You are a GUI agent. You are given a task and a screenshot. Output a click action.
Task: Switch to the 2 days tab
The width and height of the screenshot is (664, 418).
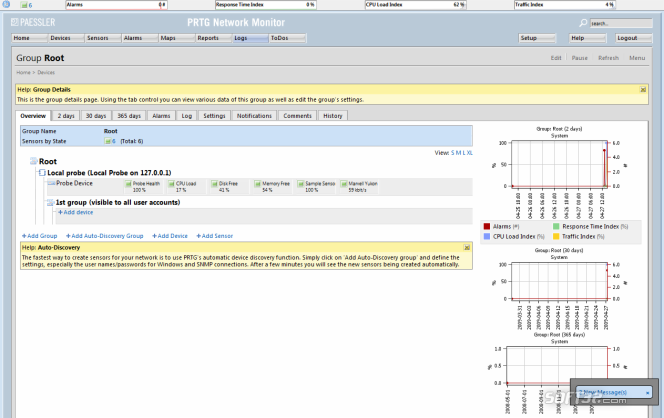[66, 116]
